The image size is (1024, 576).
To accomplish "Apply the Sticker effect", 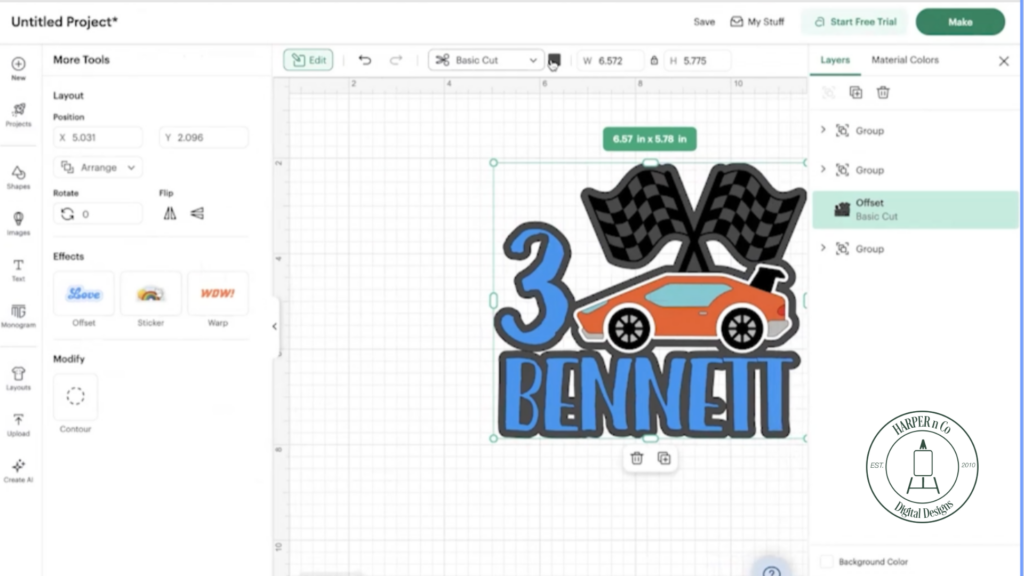I will coord(151,295).
